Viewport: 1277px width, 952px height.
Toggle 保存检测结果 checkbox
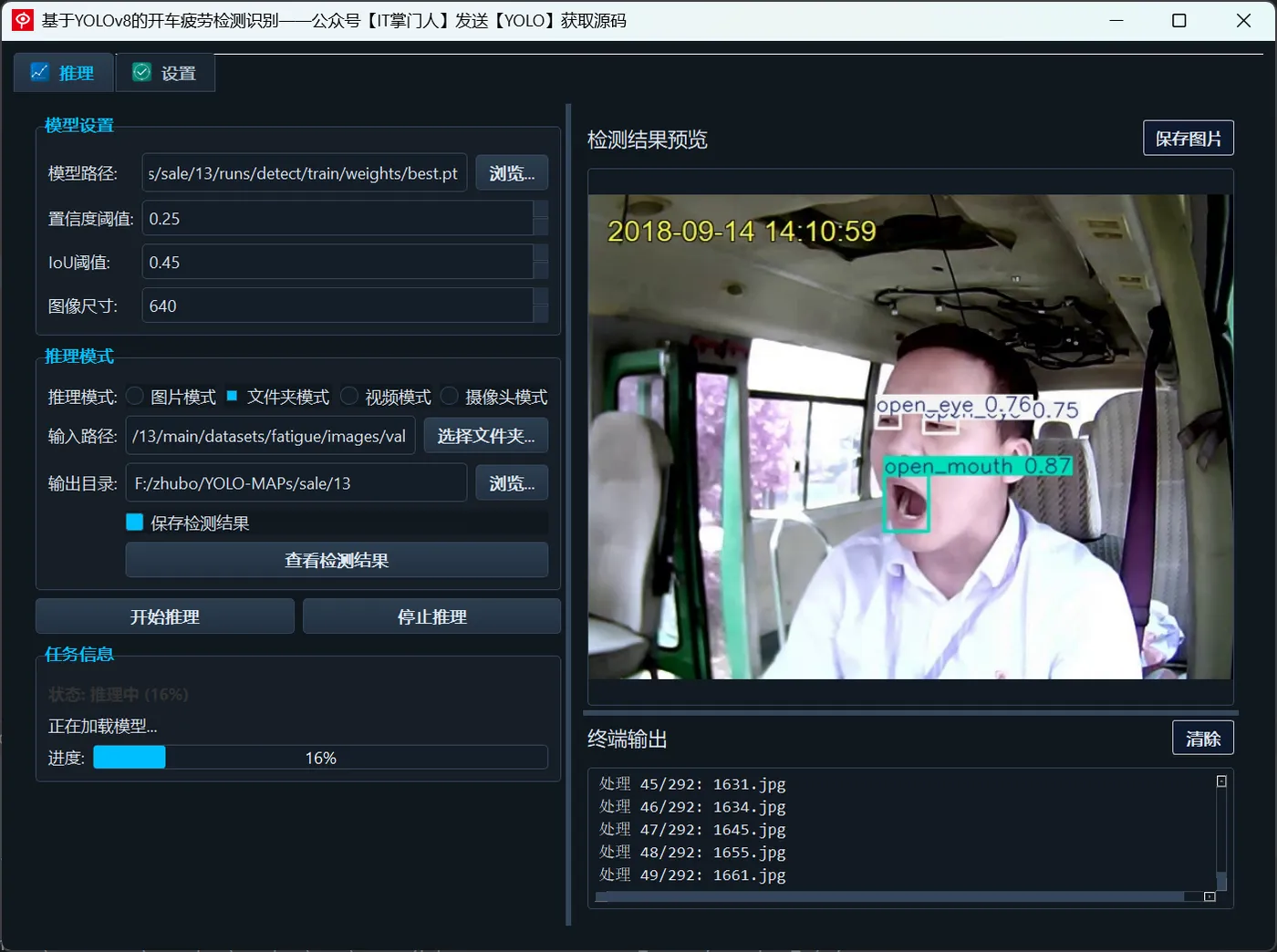click(135, 523)
